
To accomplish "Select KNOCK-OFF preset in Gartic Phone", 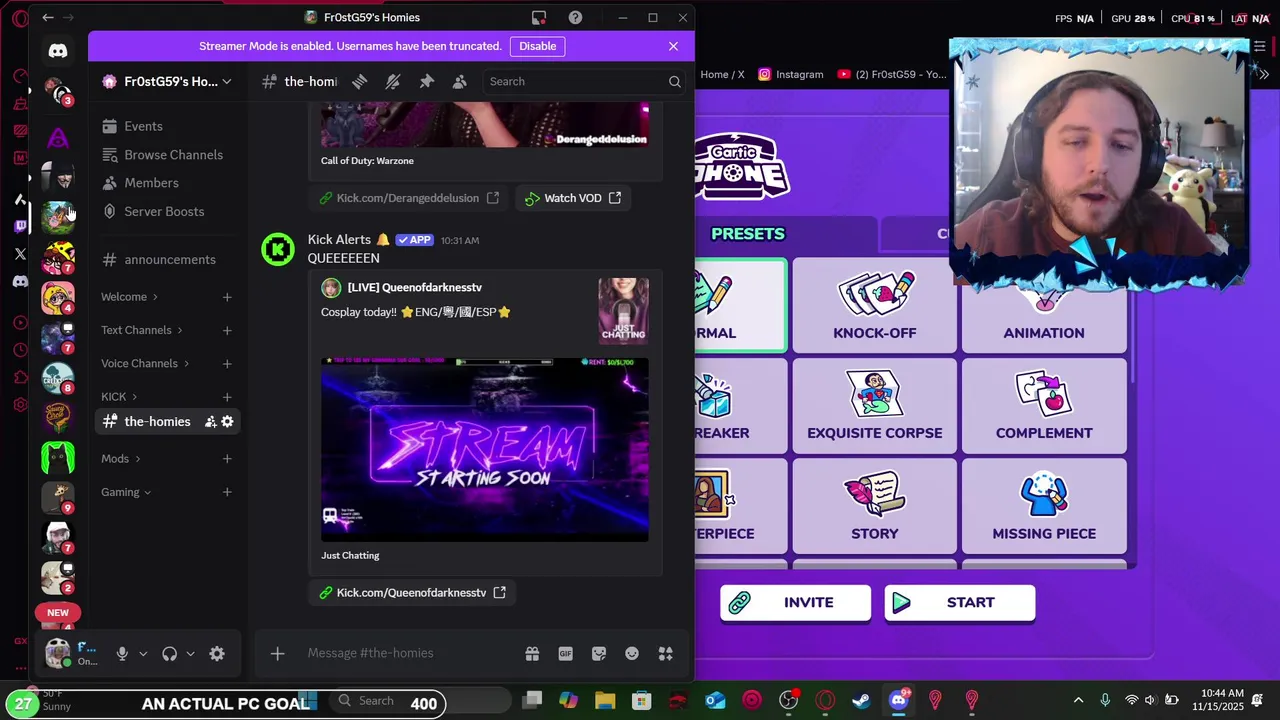I will [x=875, y=305].
